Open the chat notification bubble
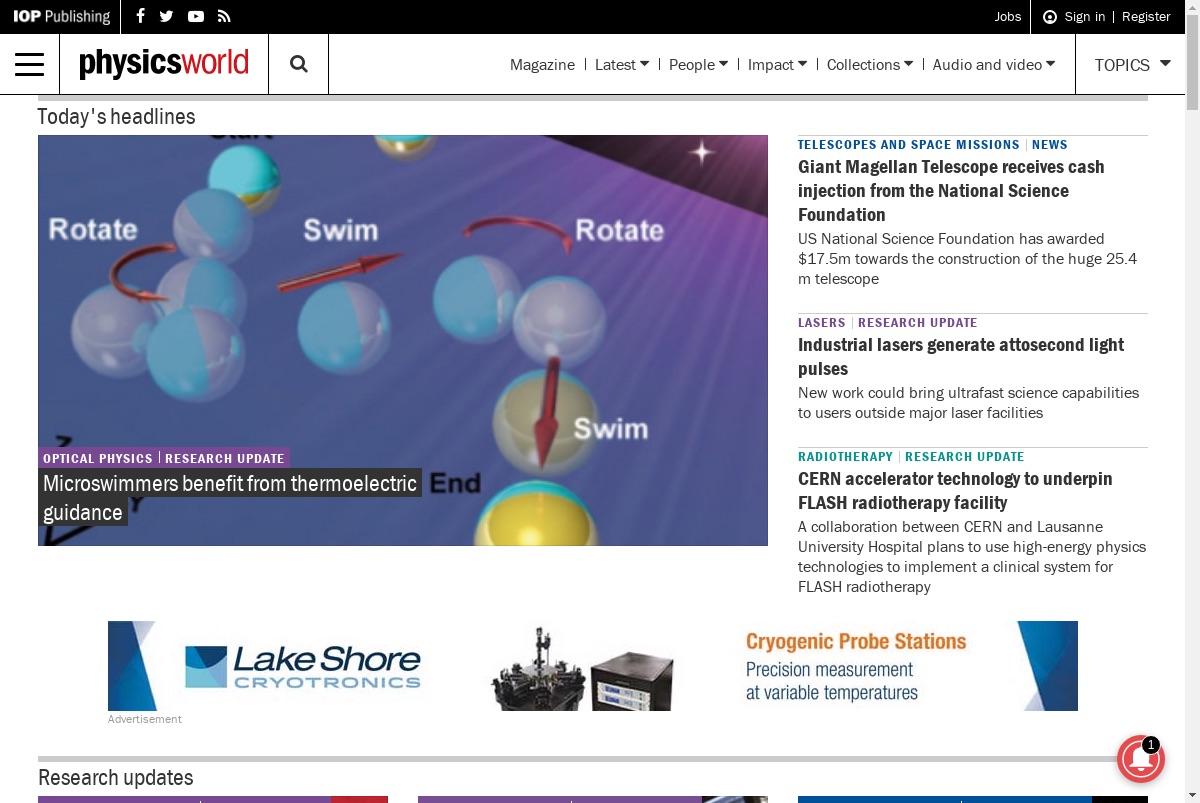Image resolution: width=1200 pixels, height=803 pixels. tap(1141, 758)
